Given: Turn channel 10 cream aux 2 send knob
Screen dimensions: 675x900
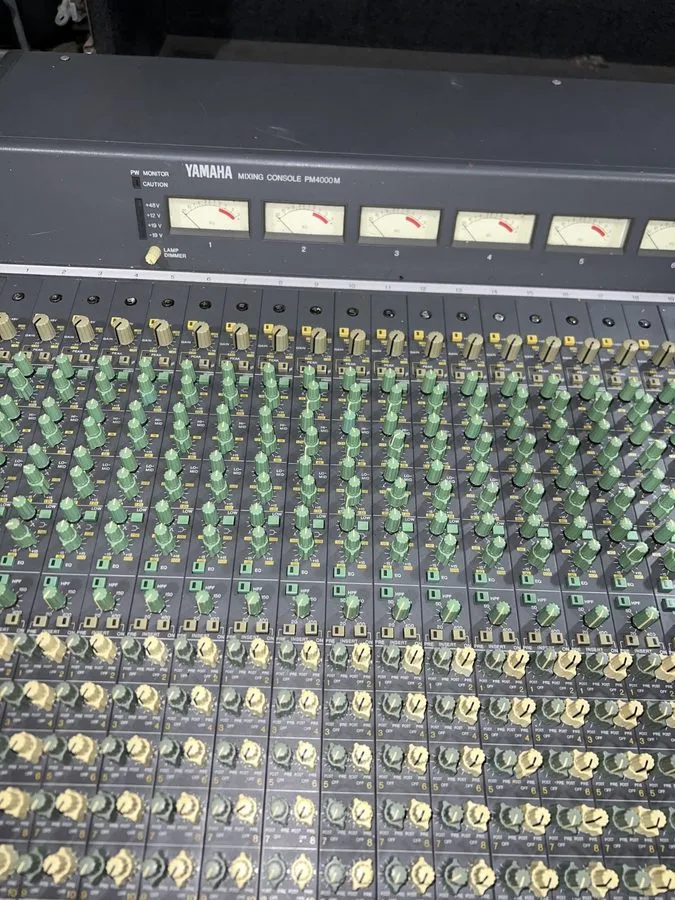Looking at the screenshot, I should coord(362,657).
